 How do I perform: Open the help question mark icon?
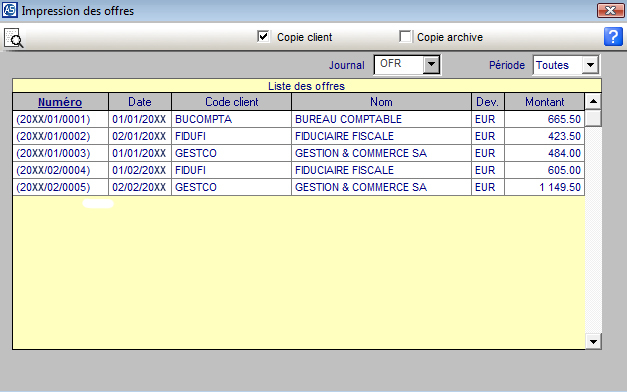coord(613,37)
